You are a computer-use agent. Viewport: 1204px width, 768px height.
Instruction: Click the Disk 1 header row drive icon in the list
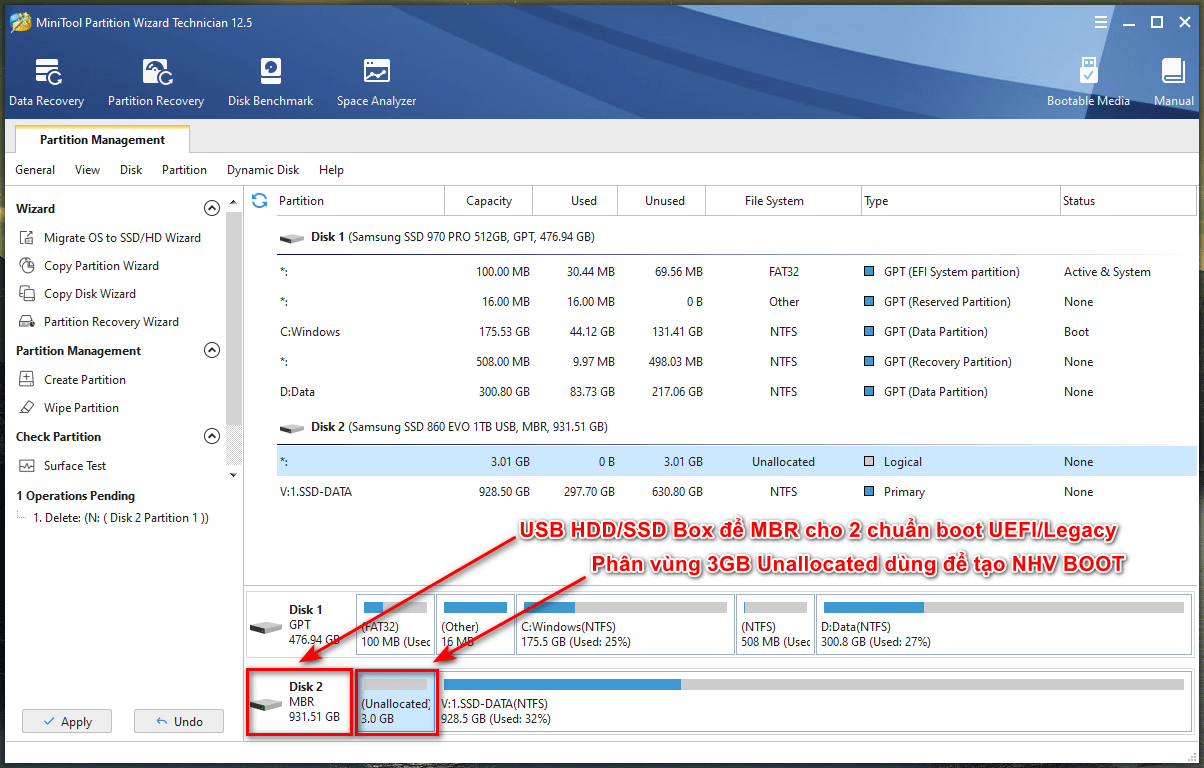tap(292, 238)
